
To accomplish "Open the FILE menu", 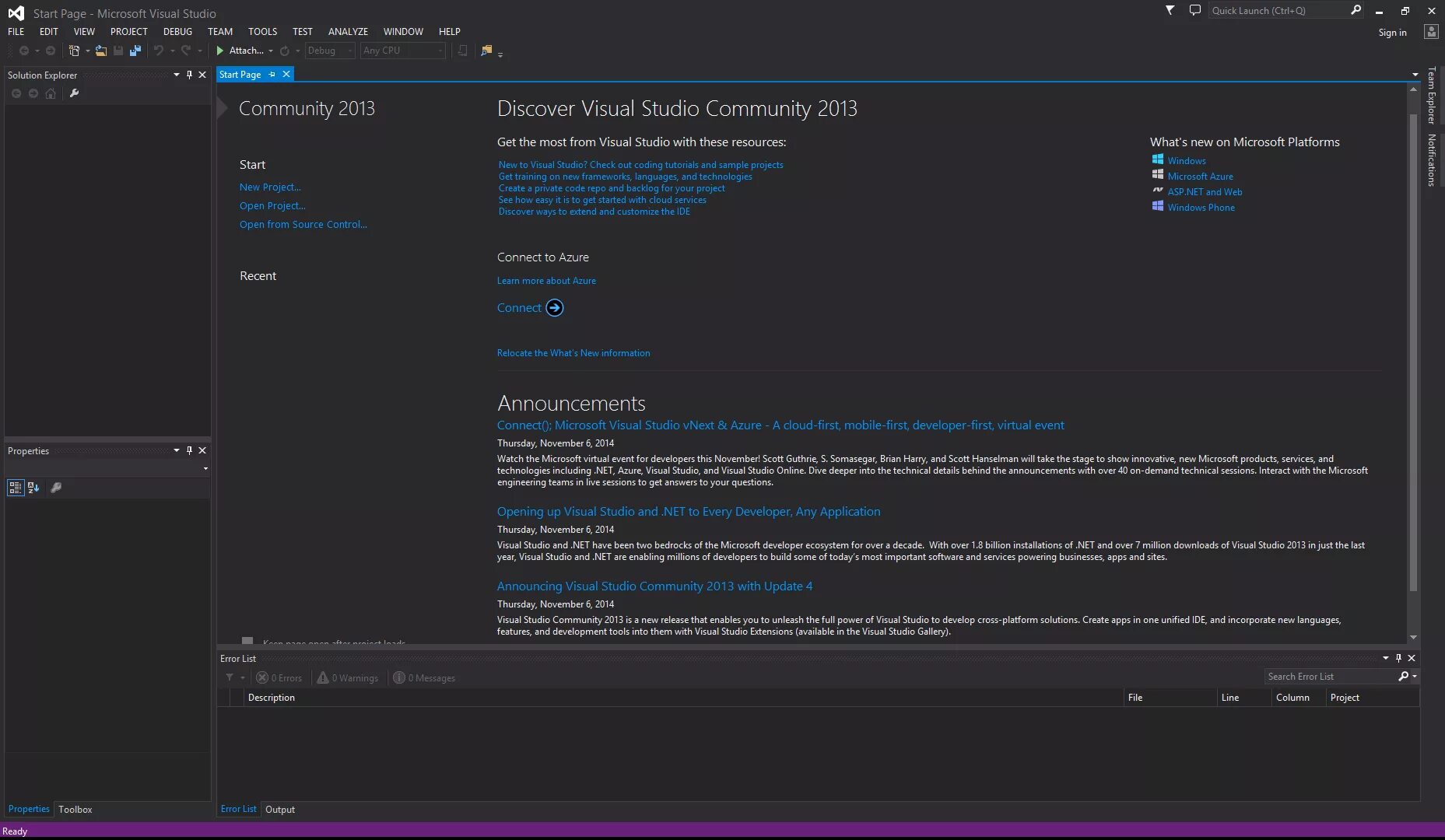I will [16, 32].
